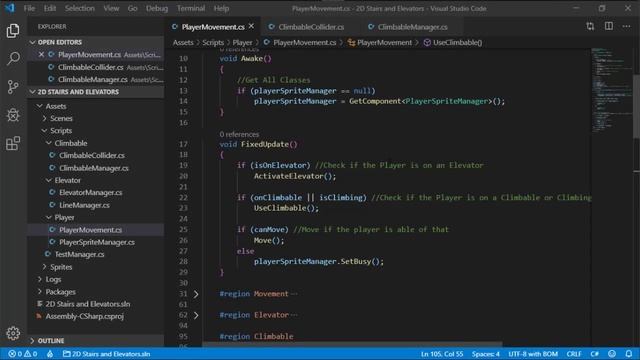Change encoding via UTF-8 with BOM
This screenshot has width=640, height=360.
point(533,354)
